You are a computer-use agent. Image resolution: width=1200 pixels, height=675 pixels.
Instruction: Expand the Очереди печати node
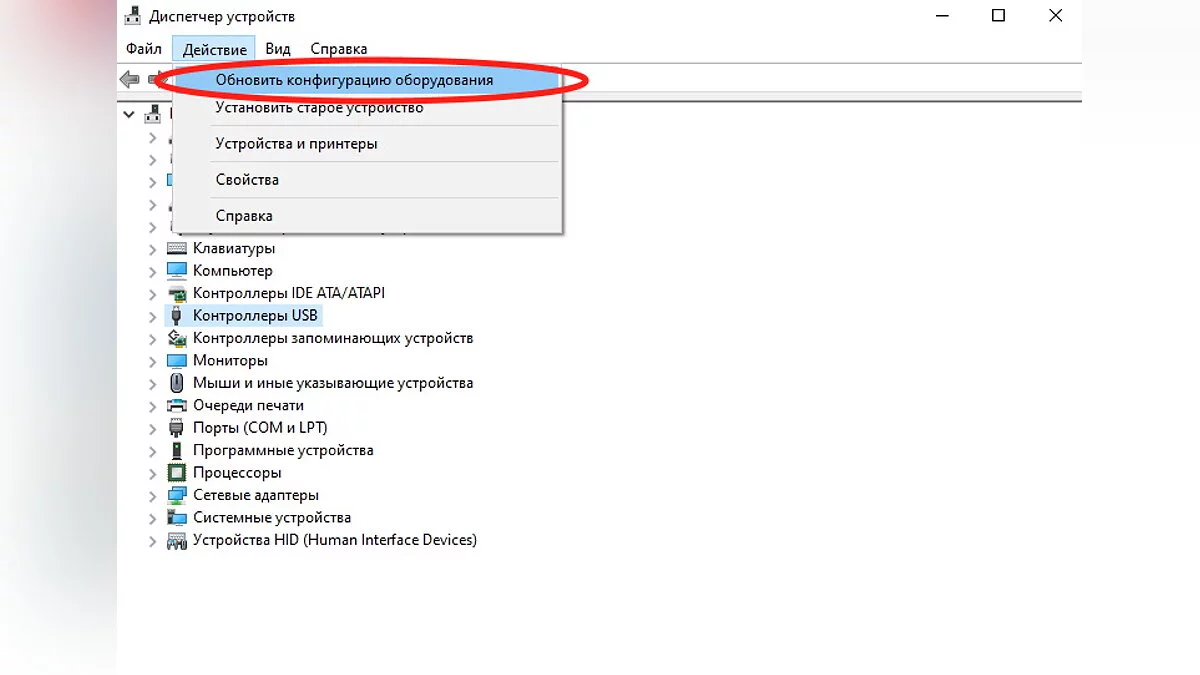pyautogui.click(x=153, y=405)
